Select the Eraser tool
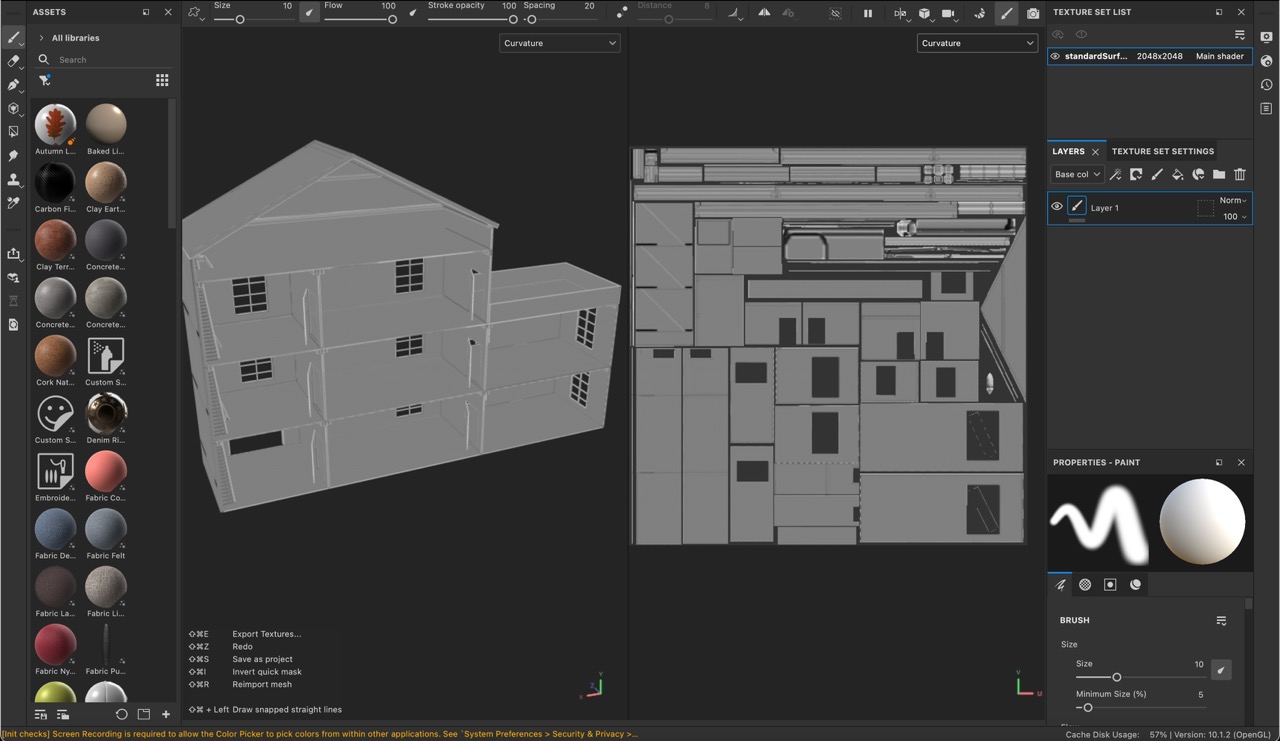 (13, 62)
